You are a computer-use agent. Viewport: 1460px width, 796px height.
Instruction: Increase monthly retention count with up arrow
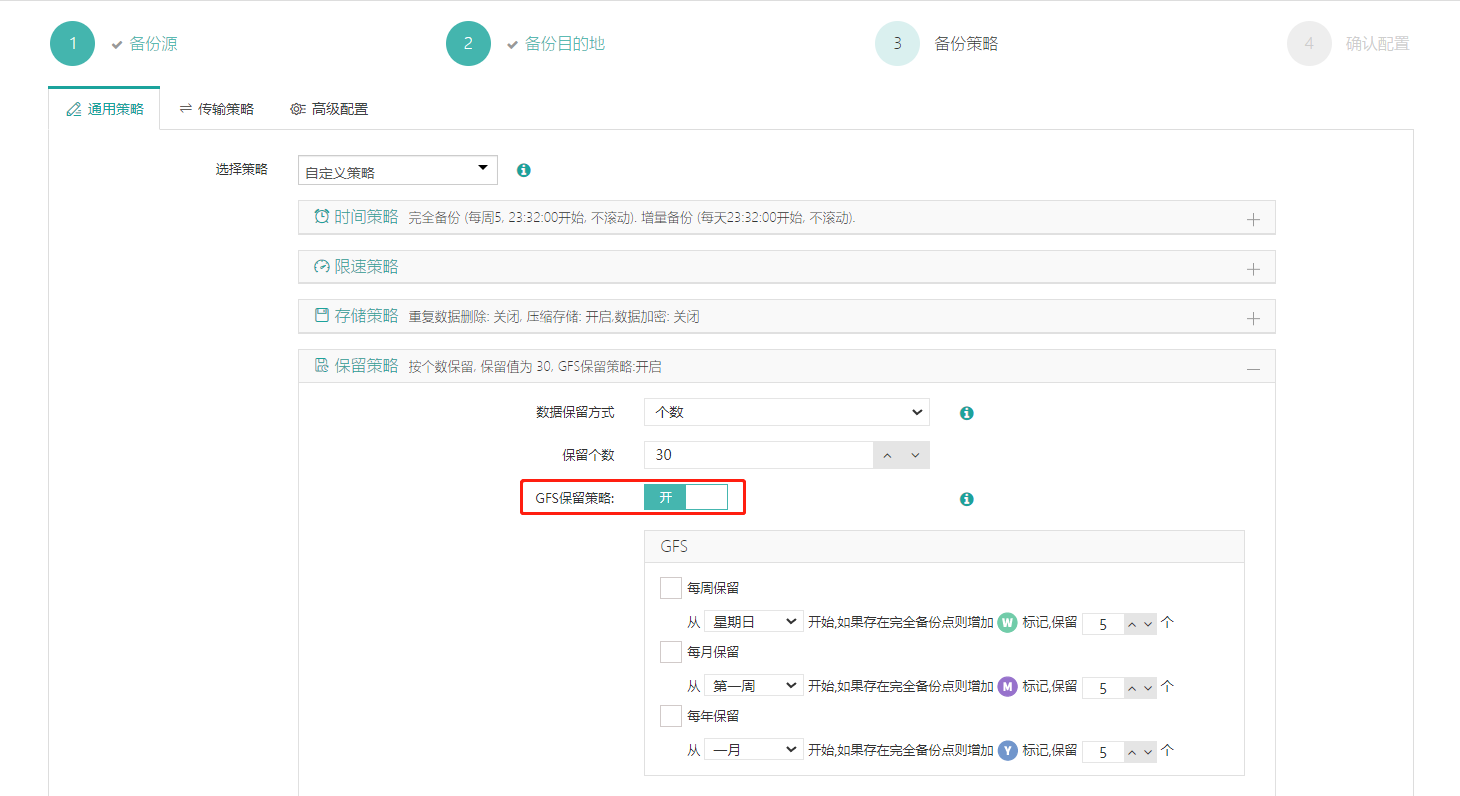(x=1132, y=688)
